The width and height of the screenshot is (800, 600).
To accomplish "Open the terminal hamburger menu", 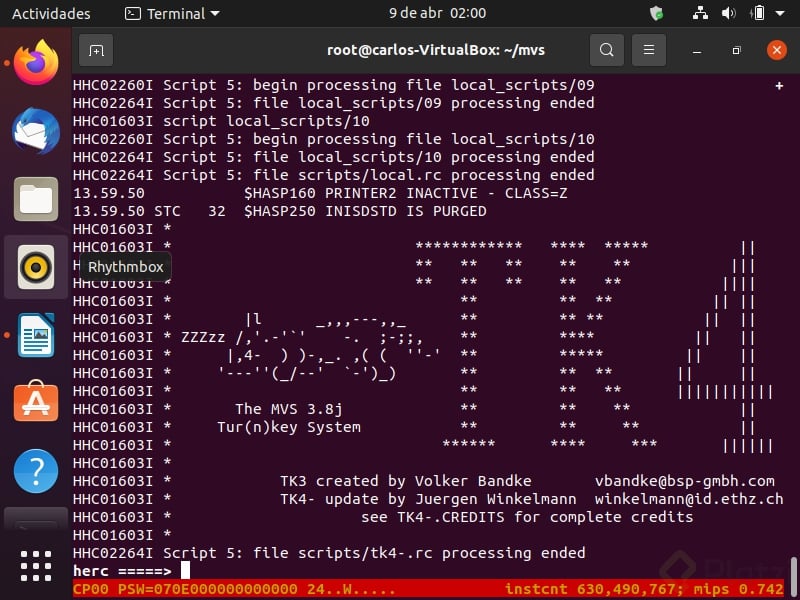I will pos(648,50).
